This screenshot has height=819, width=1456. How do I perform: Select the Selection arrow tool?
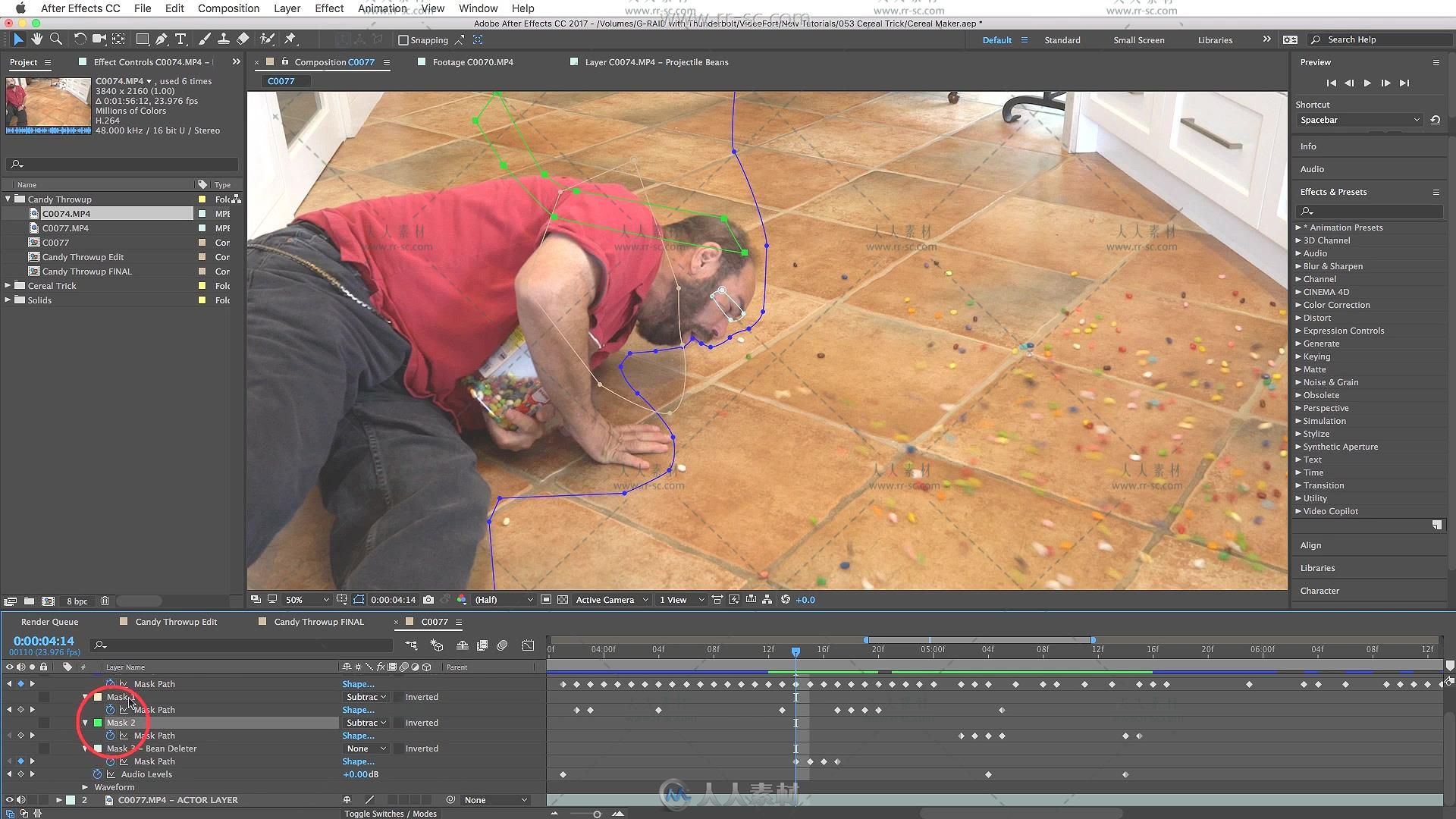pyautogui.click(x=18, y=39)
